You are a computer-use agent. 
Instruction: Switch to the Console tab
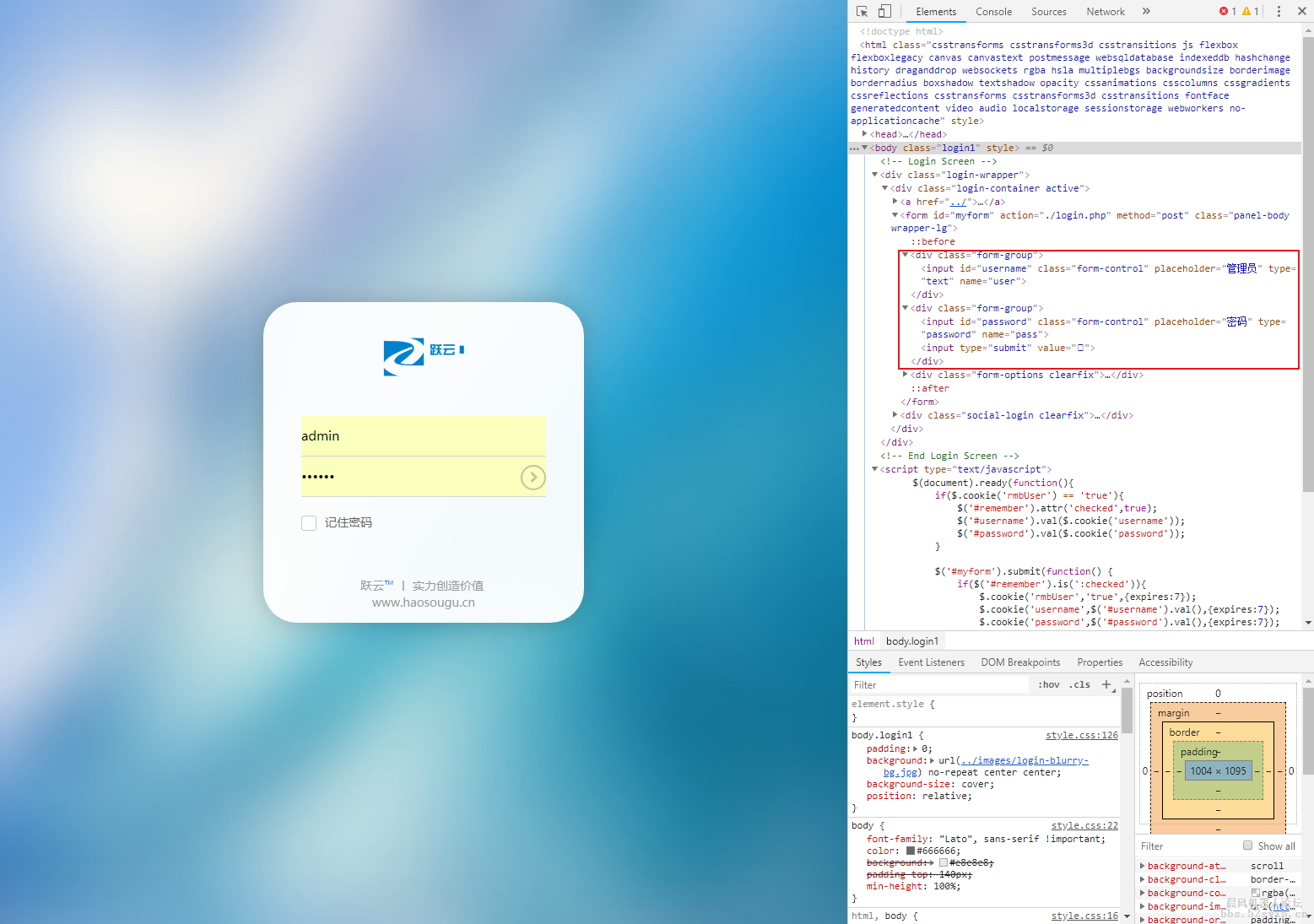tap(993, 12)
